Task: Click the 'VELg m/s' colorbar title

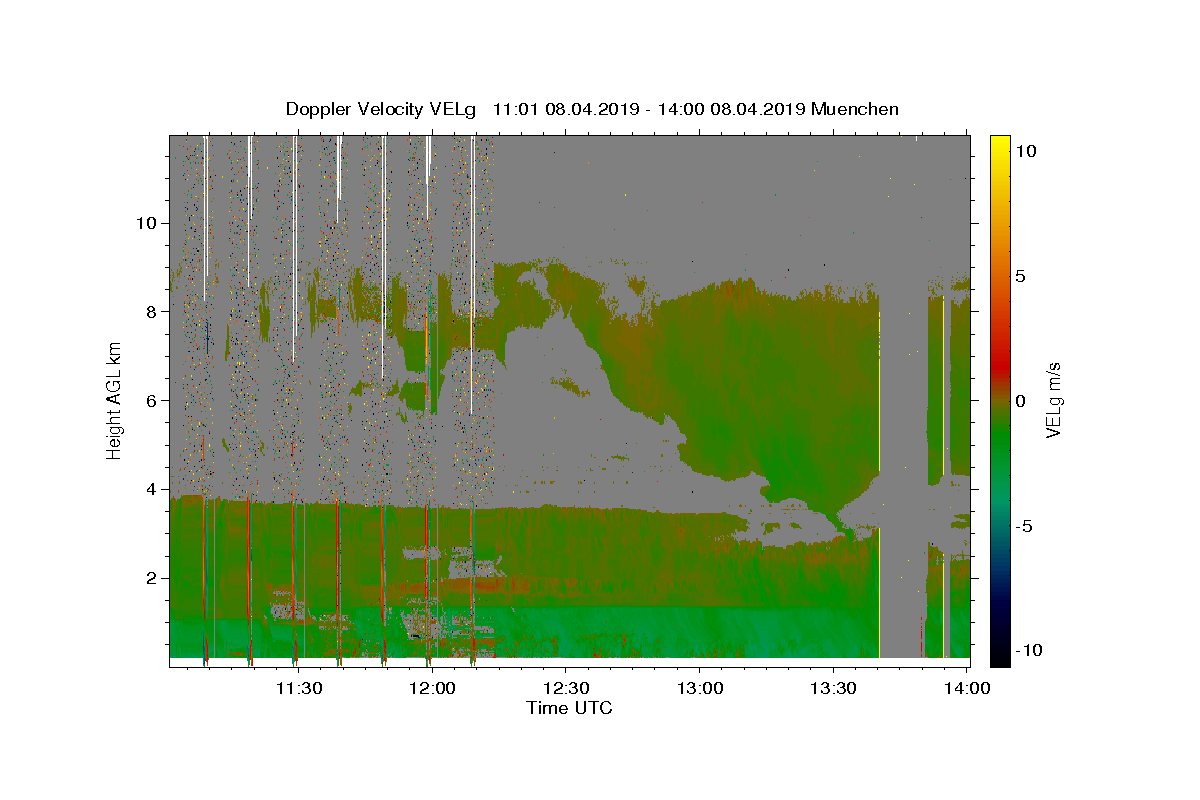Action: point(1054,400)
